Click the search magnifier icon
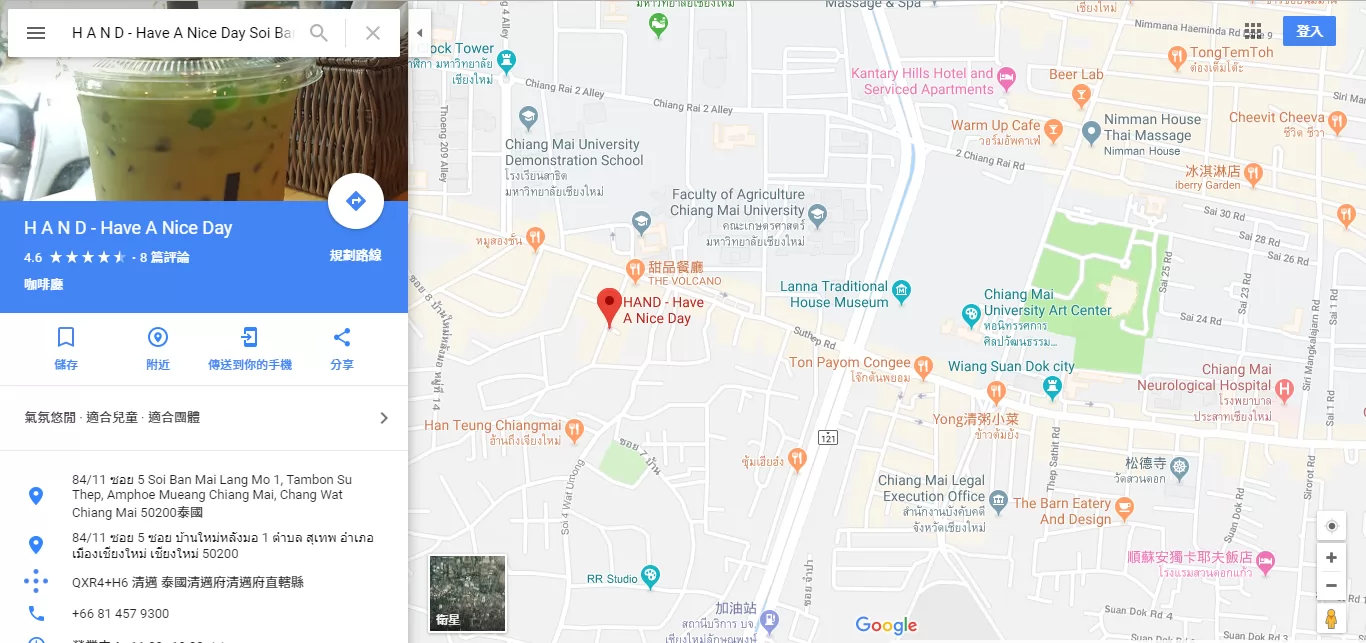Screen dimensions: 1366x643 319,33
